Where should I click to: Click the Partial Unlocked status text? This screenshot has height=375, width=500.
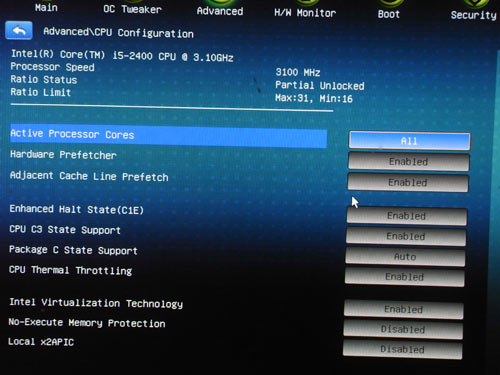point(320,85)
